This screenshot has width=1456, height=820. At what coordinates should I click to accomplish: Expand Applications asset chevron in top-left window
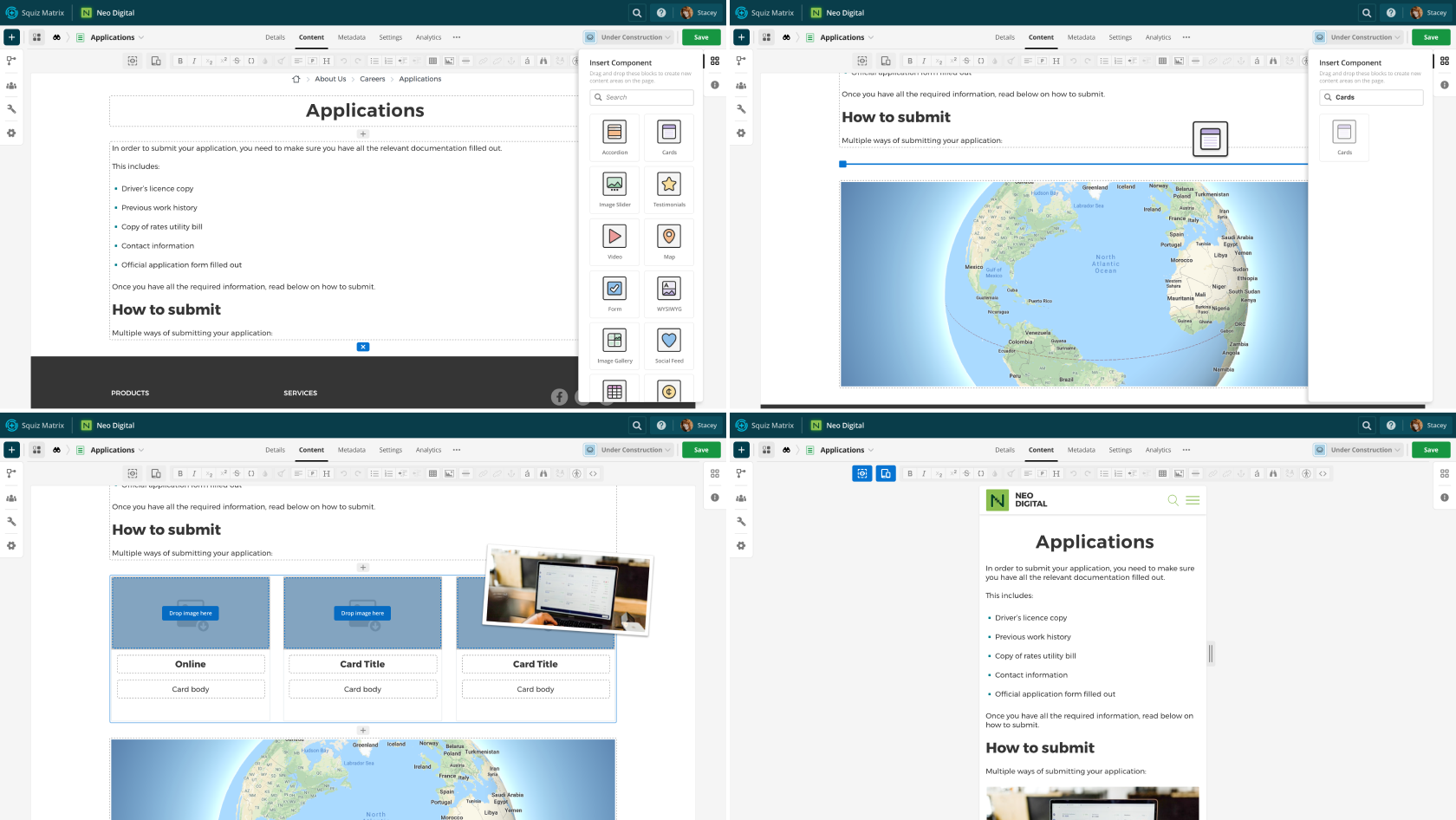click(x=141, y=37)
